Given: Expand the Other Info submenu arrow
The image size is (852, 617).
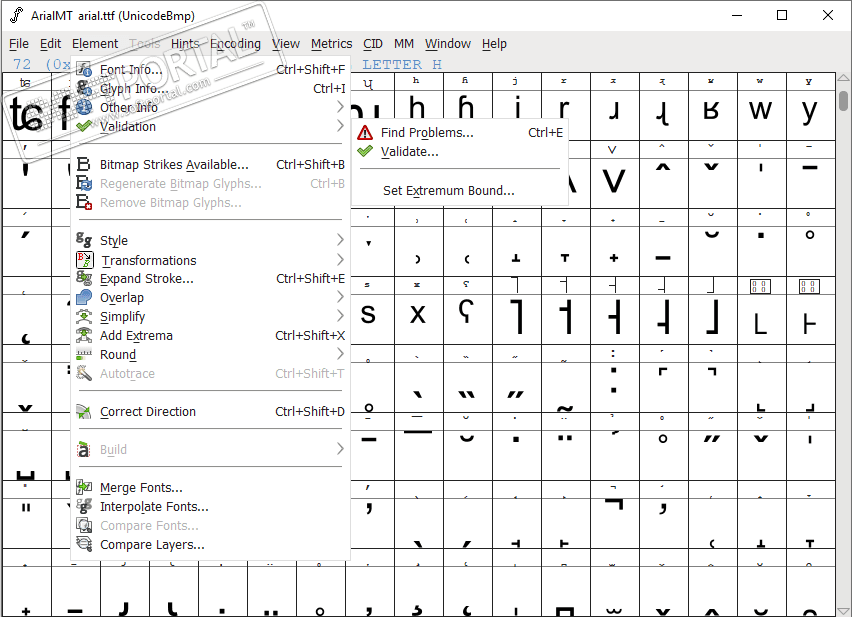Looking at the screenshot, I should [340, 107].
